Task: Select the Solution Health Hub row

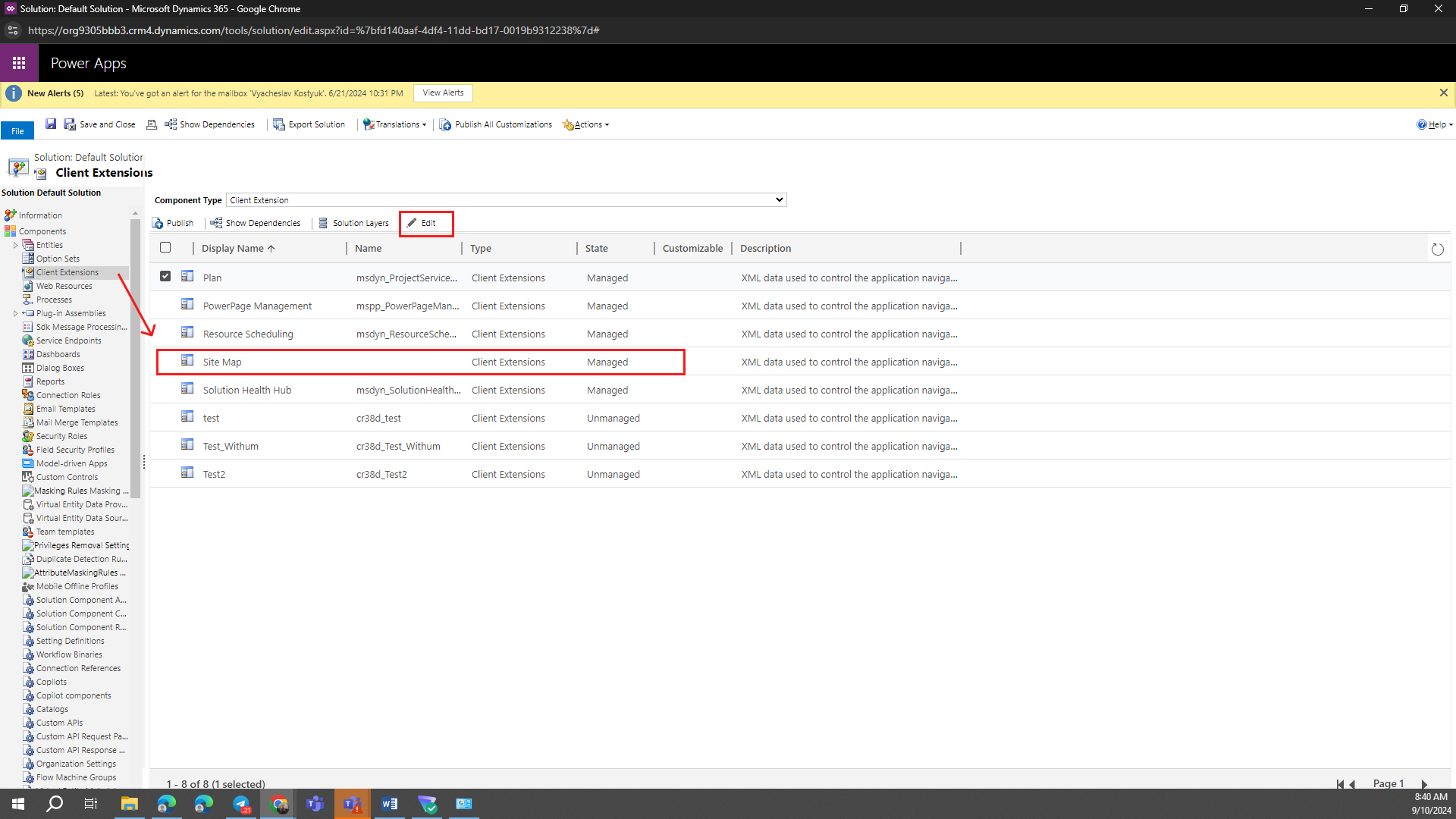Action: coord(800,390)
